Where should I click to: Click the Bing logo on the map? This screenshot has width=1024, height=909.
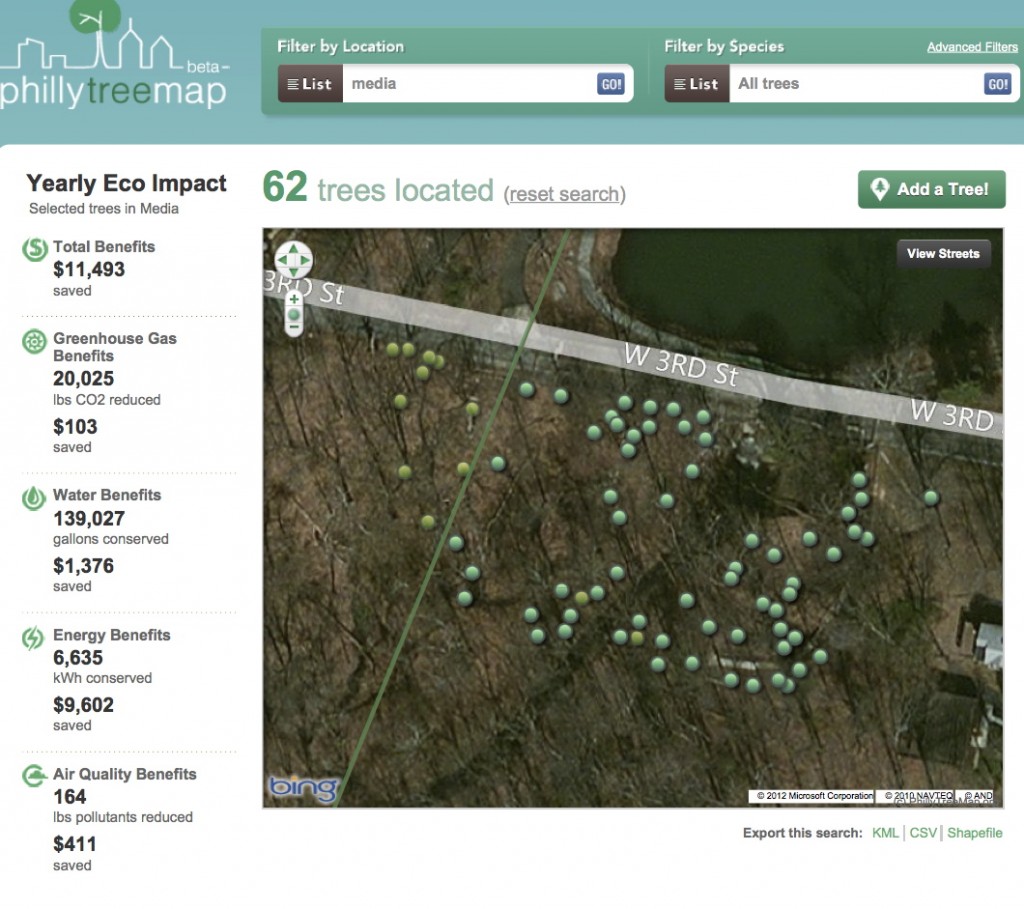(x=303, y=788)
